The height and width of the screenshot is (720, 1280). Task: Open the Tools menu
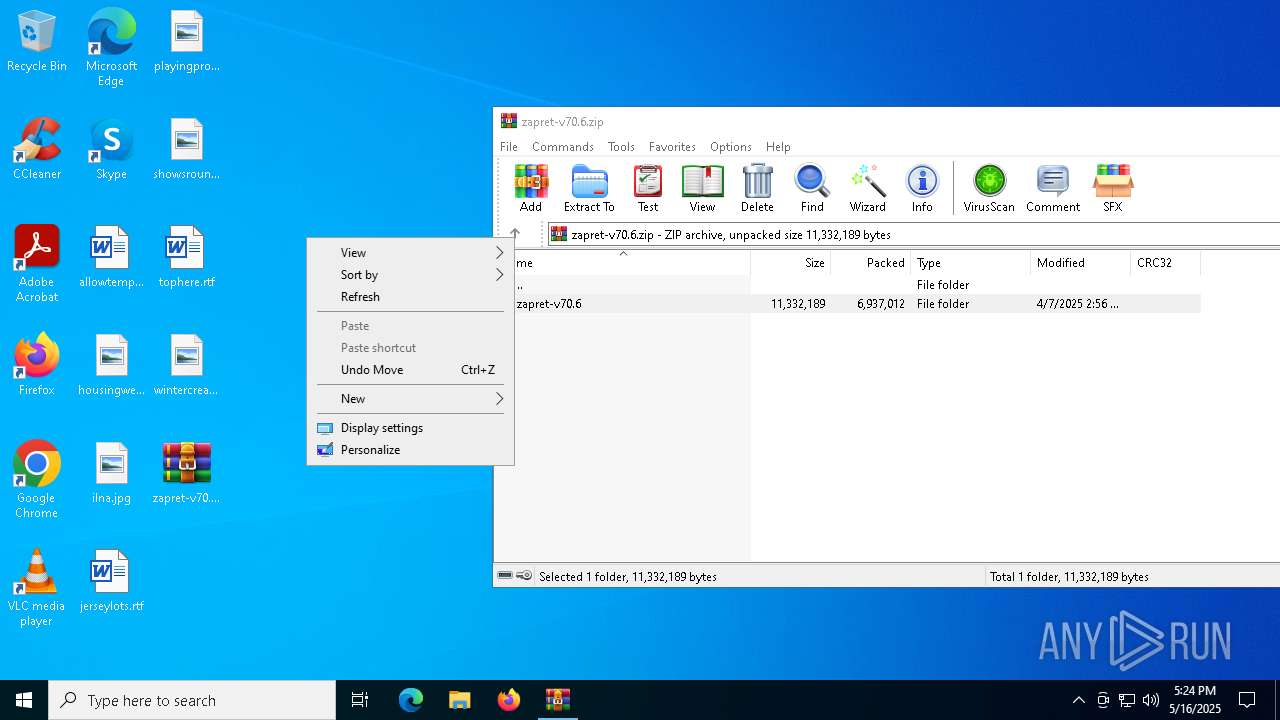coord(621,146)
